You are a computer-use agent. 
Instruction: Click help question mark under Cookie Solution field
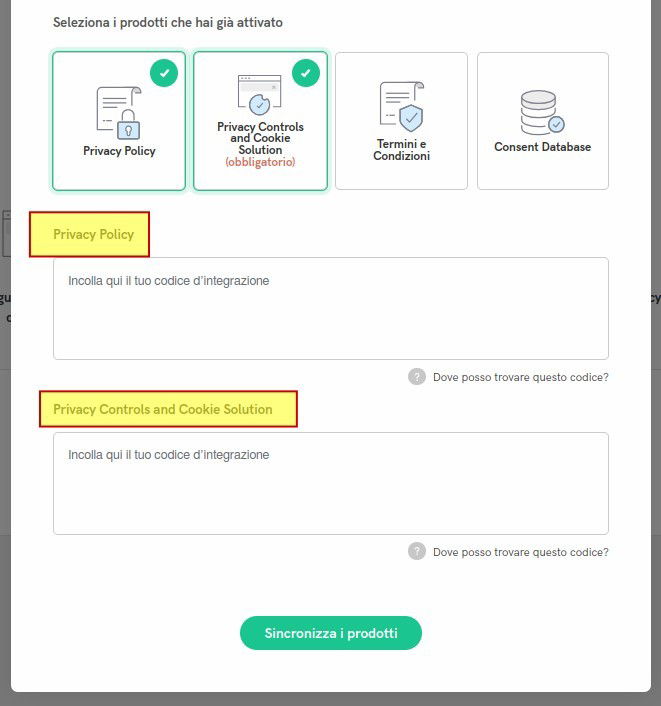click(x=417, y=552)
